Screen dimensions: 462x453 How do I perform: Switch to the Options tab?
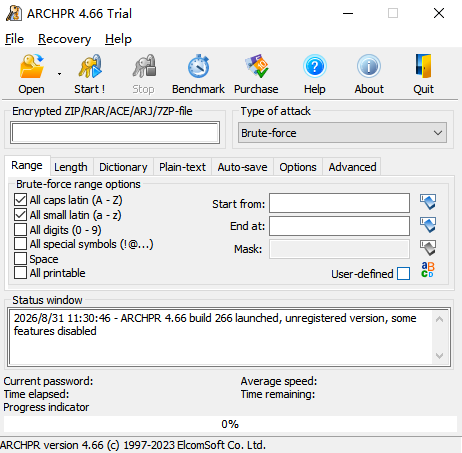(x=298, y=167)
